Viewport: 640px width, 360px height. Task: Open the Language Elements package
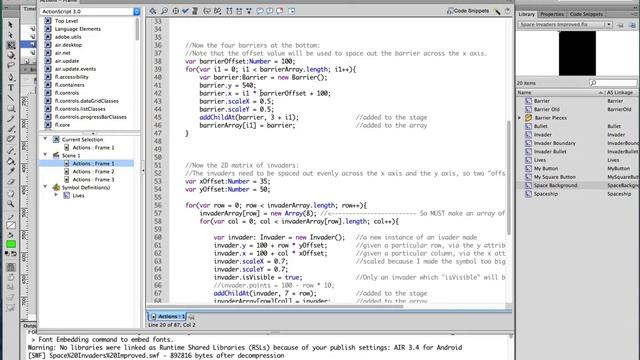click(78, 29)
